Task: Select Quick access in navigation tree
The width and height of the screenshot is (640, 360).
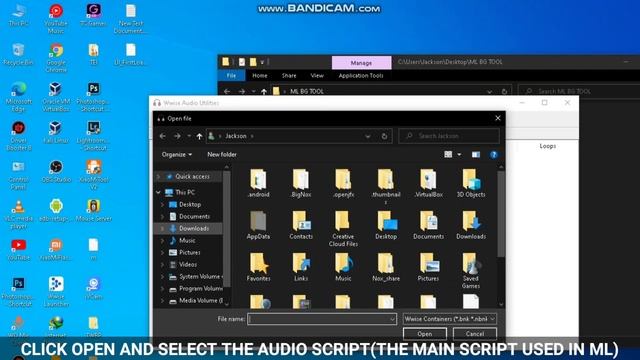Action: (192, 177)
